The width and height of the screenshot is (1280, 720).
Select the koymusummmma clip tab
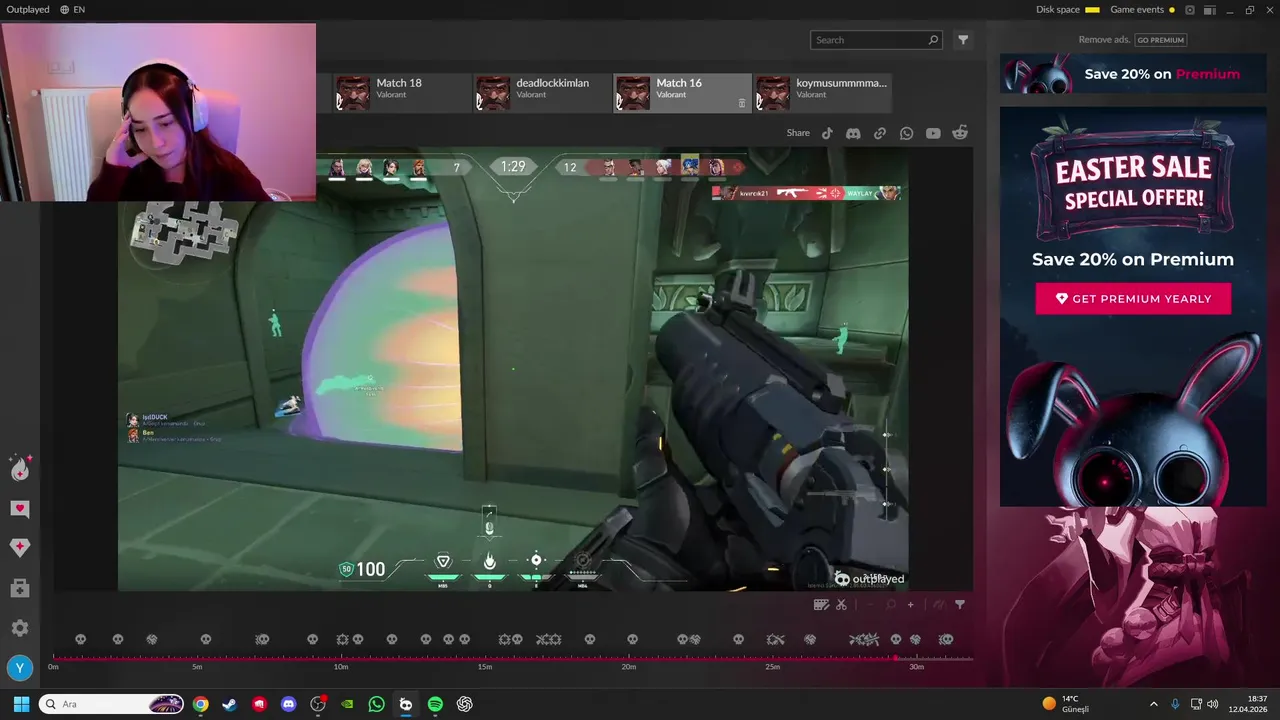[822, 93]
